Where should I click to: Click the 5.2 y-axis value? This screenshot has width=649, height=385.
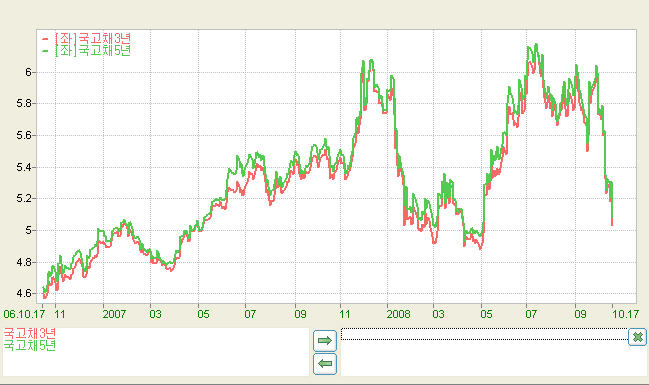(x=24, y=199)
